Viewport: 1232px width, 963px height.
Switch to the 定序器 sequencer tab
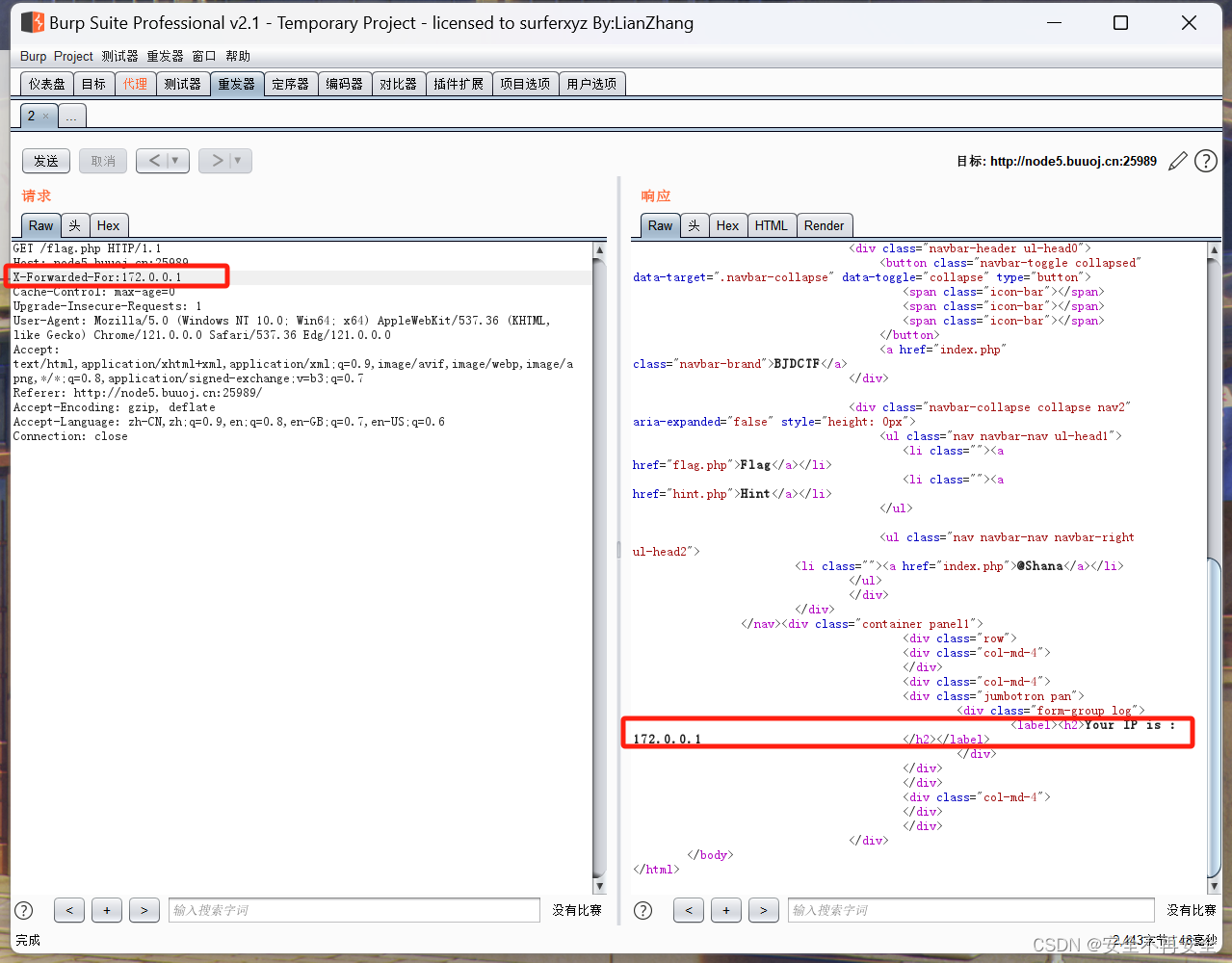click(x=290, y=84)
